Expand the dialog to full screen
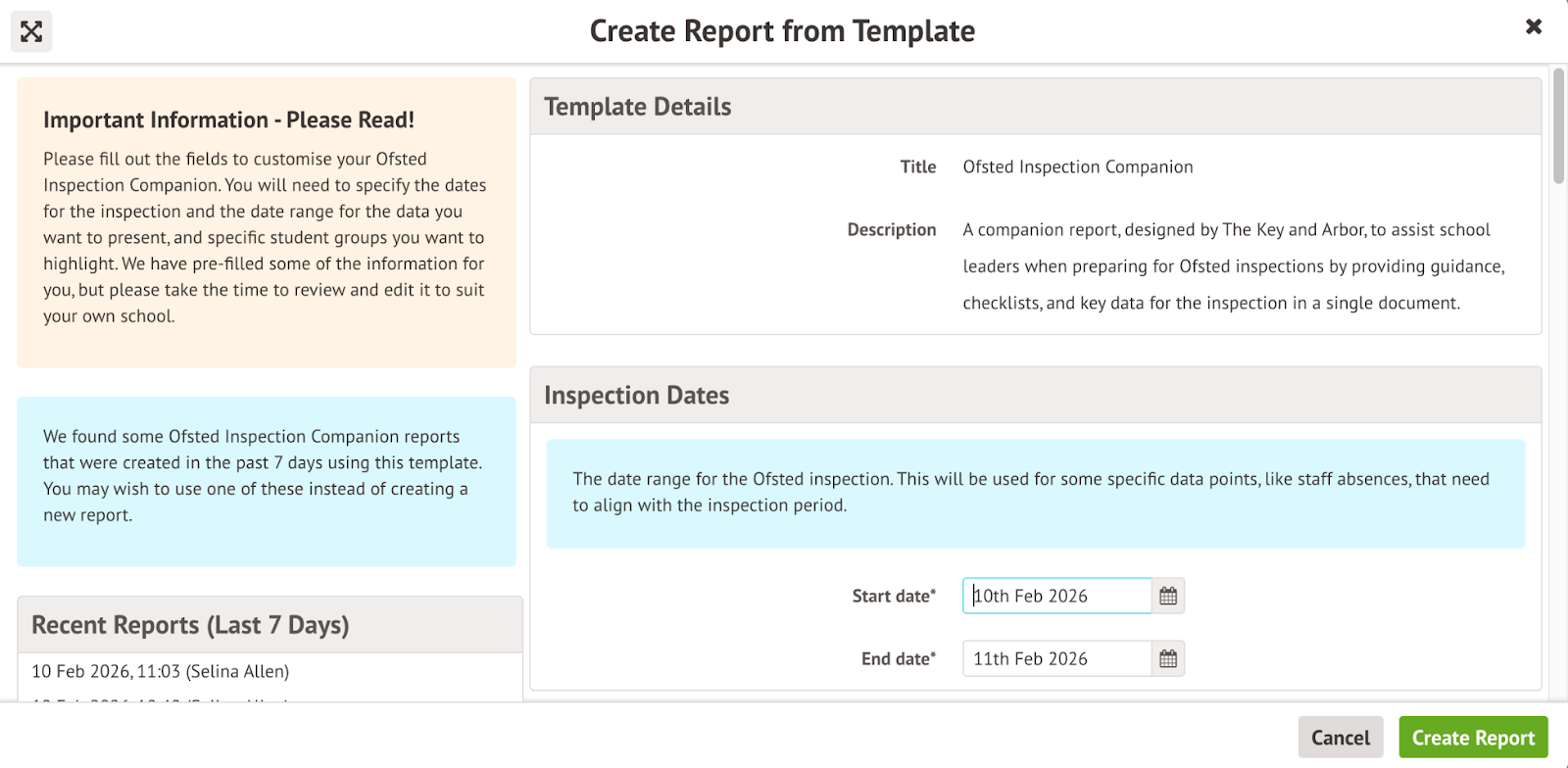 click(x=31, y=31)
